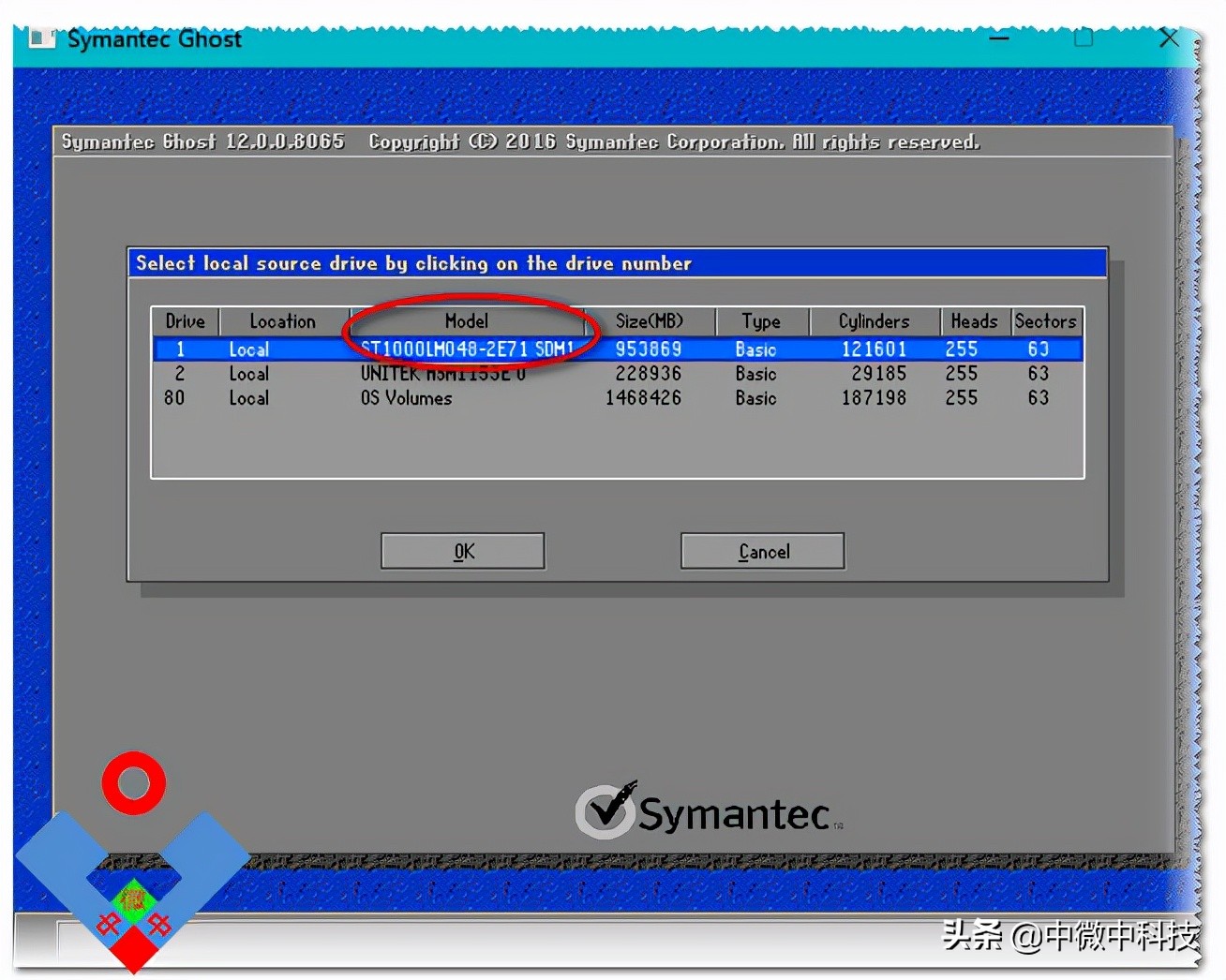The height and width of the screenshot is (980, 1226).
Task: Click size value 228936
Action: [649, 374]
